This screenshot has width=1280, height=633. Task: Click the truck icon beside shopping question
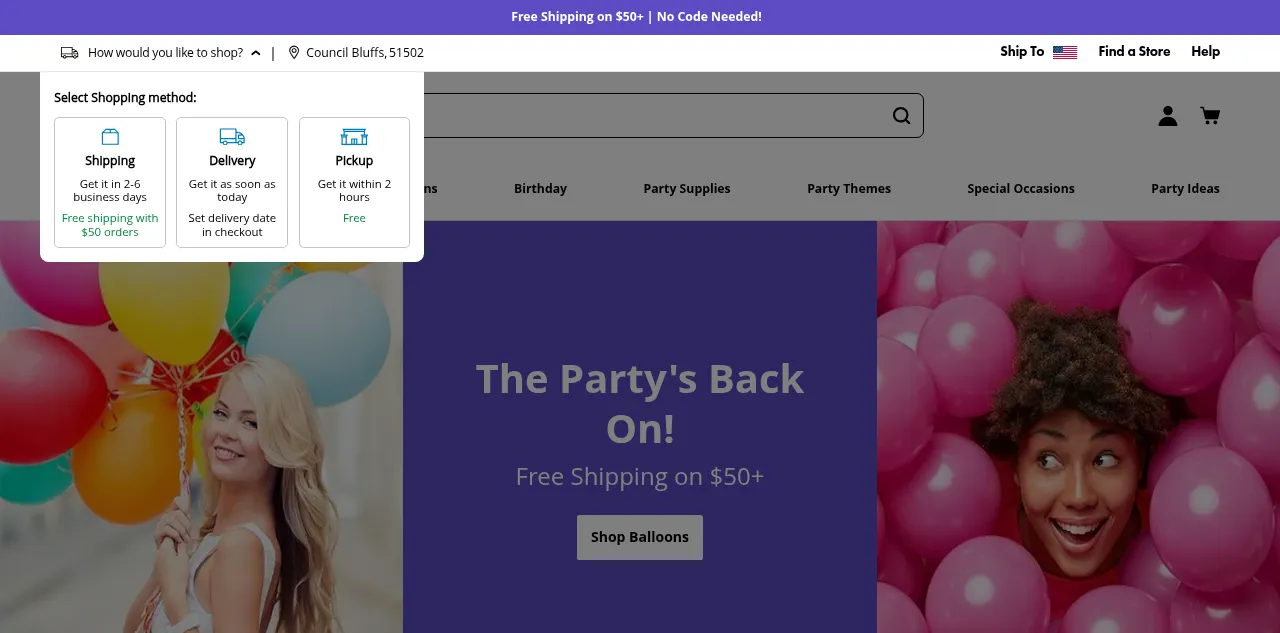tap(69, 53)
